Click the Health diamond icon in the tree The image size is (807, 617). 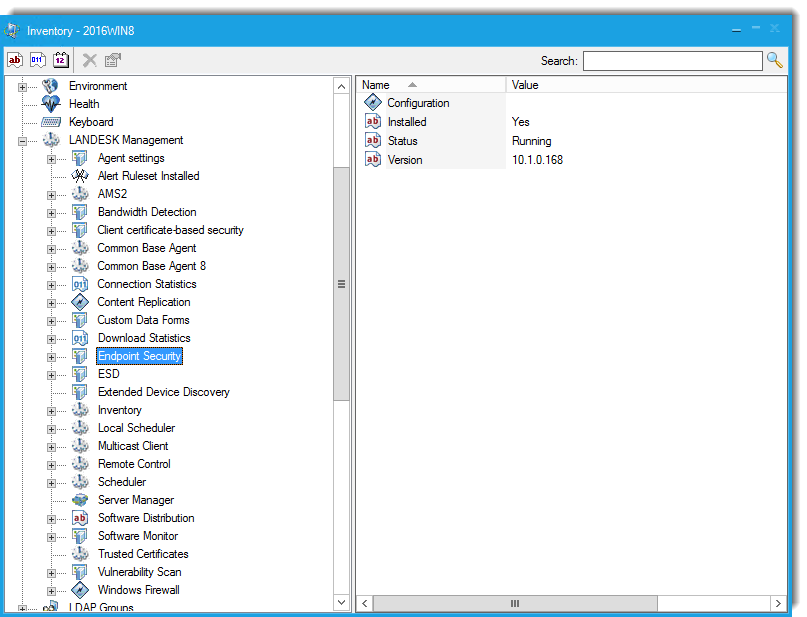(50, 103)
